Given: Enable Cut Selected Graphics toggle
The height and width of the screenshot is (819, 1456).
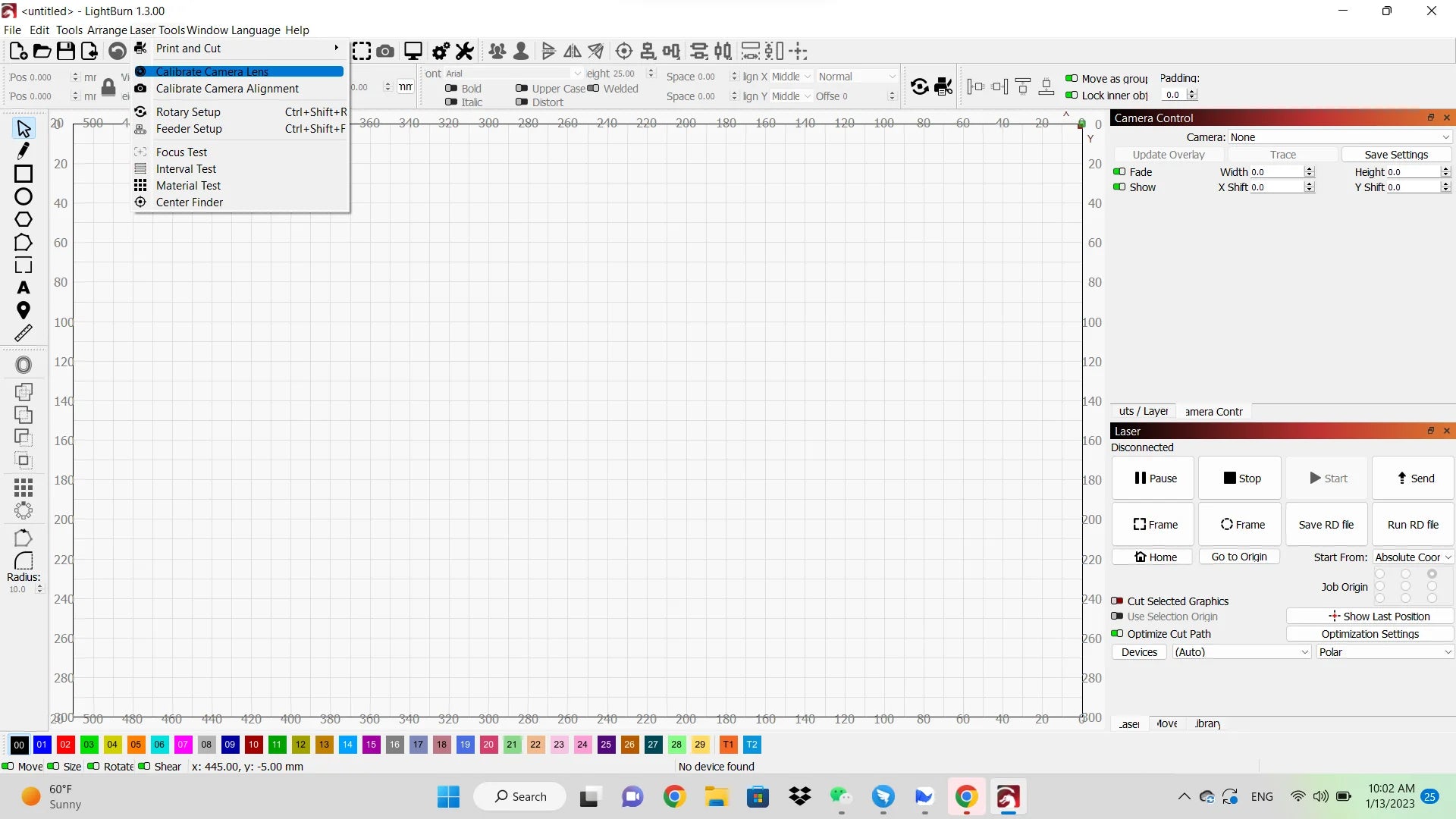Looking at the screenshot, I should pos(1117,601).
